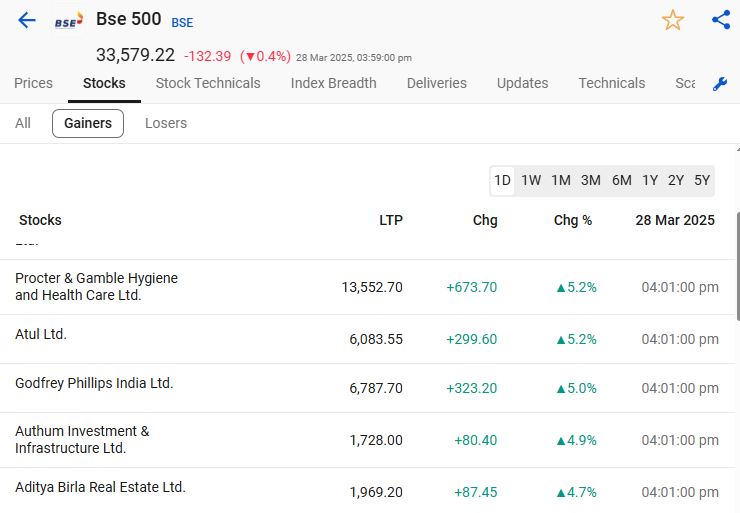
Task: Choose the 5Y time period
Action: 702,180
